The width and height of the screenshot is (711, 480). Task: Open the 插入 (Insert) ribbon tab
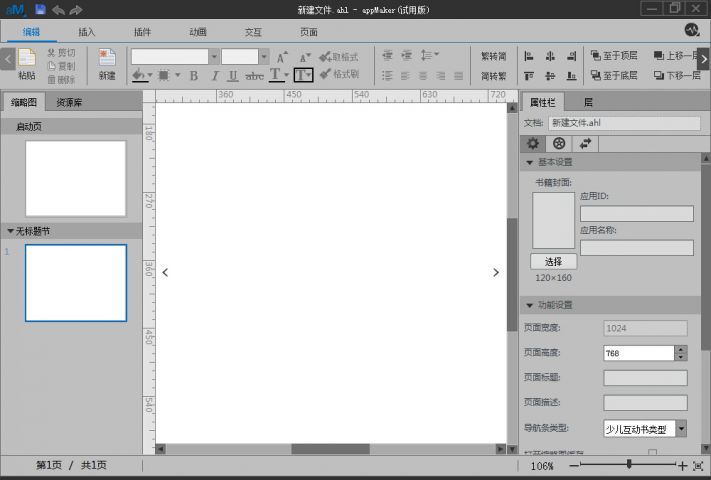pyautogui.click(x=87, y=32)
